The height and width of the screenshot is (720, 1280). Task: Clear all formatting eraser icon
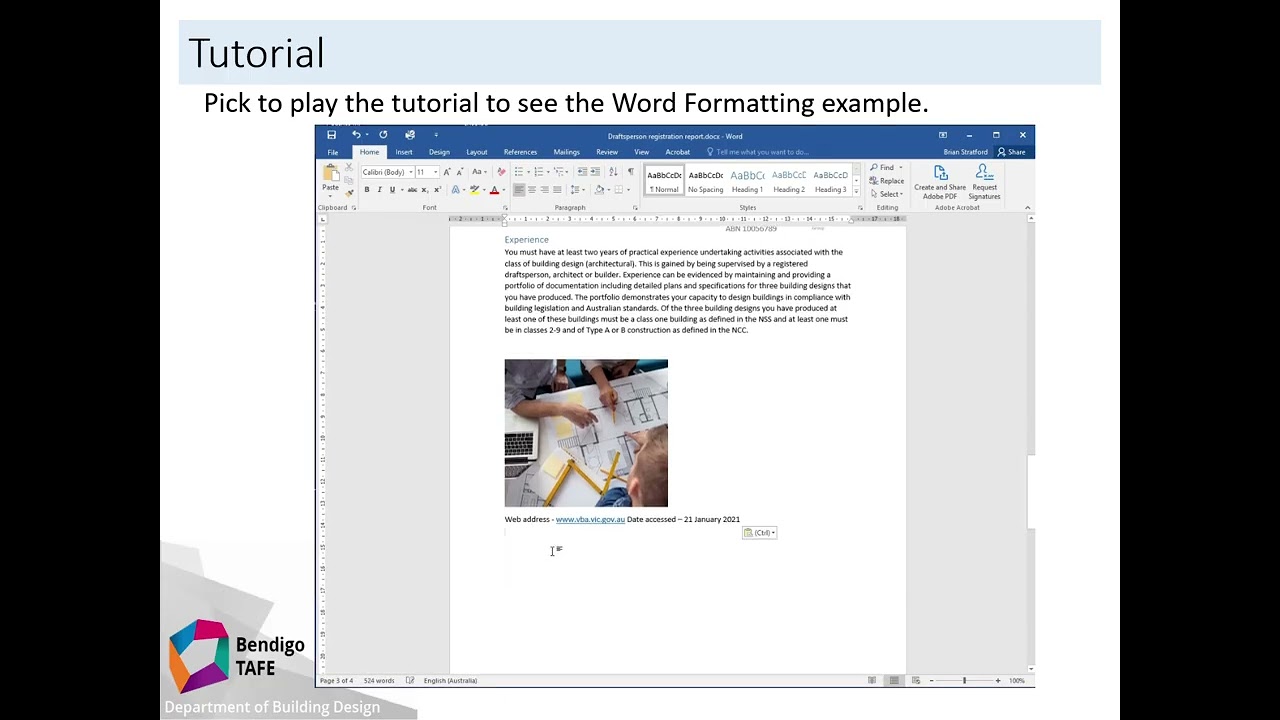click(502, 172)
